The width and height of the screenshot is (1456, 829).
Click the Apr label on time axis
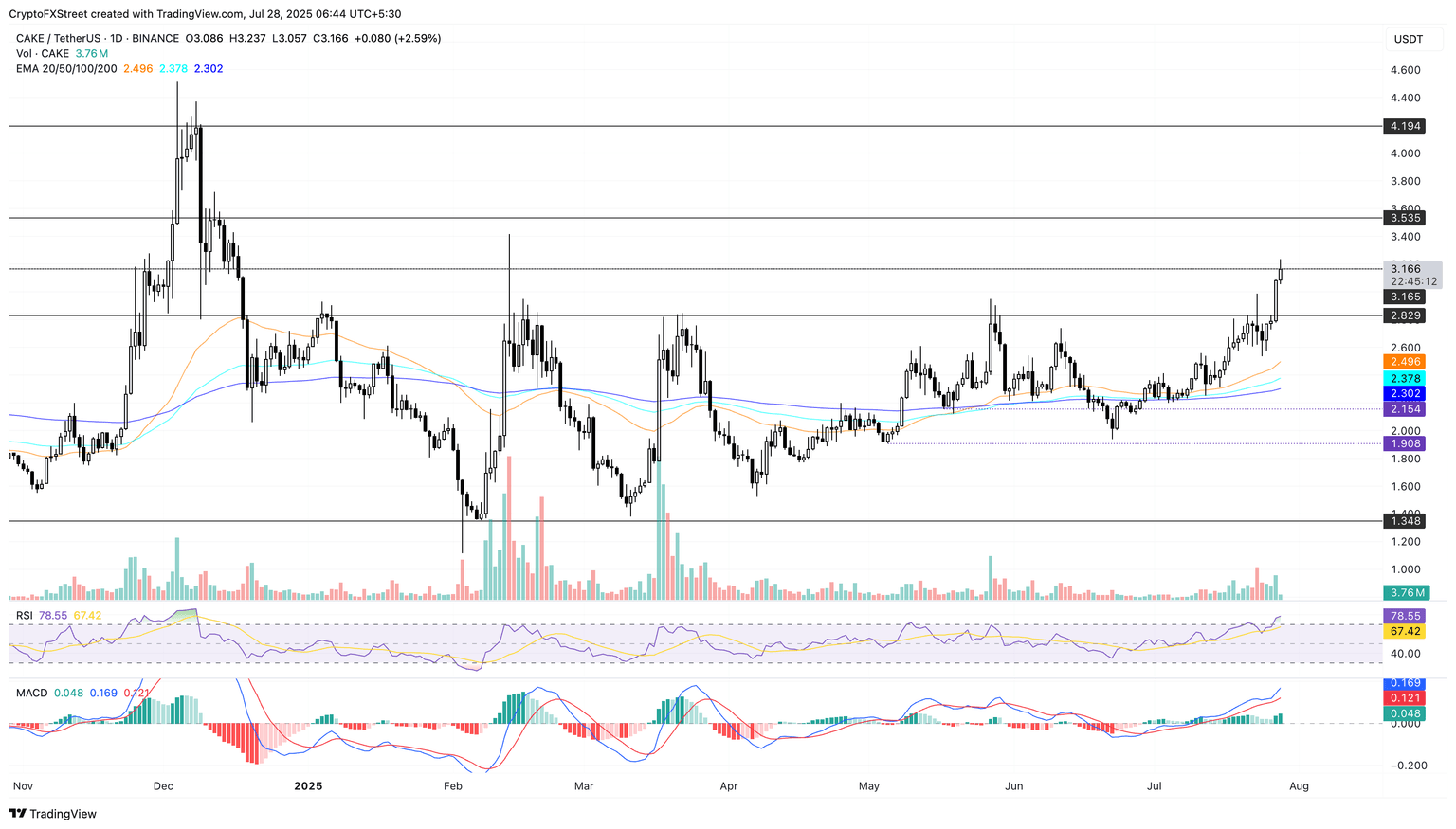(728, 786)
